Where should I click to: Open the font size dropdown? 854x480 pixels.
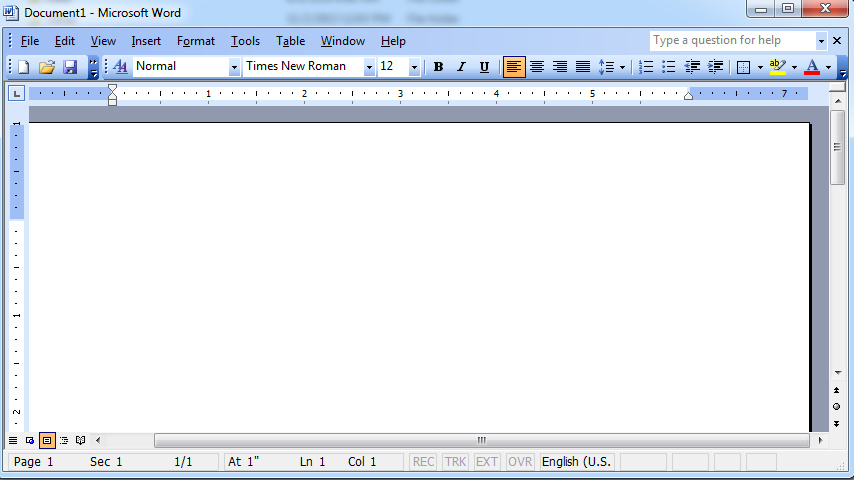pos(414,67)
